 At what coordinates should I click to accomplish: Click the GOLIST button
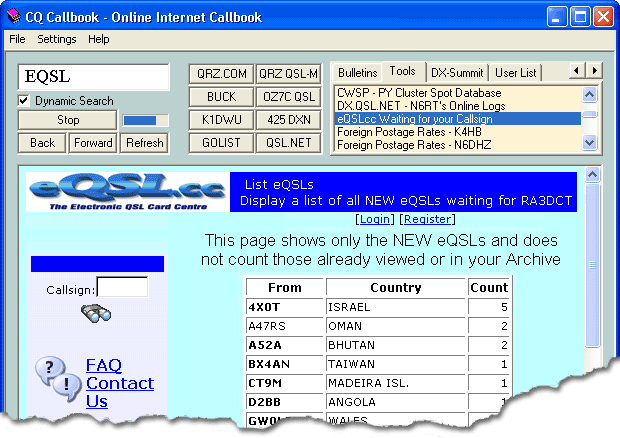click(x=221, y=143)
